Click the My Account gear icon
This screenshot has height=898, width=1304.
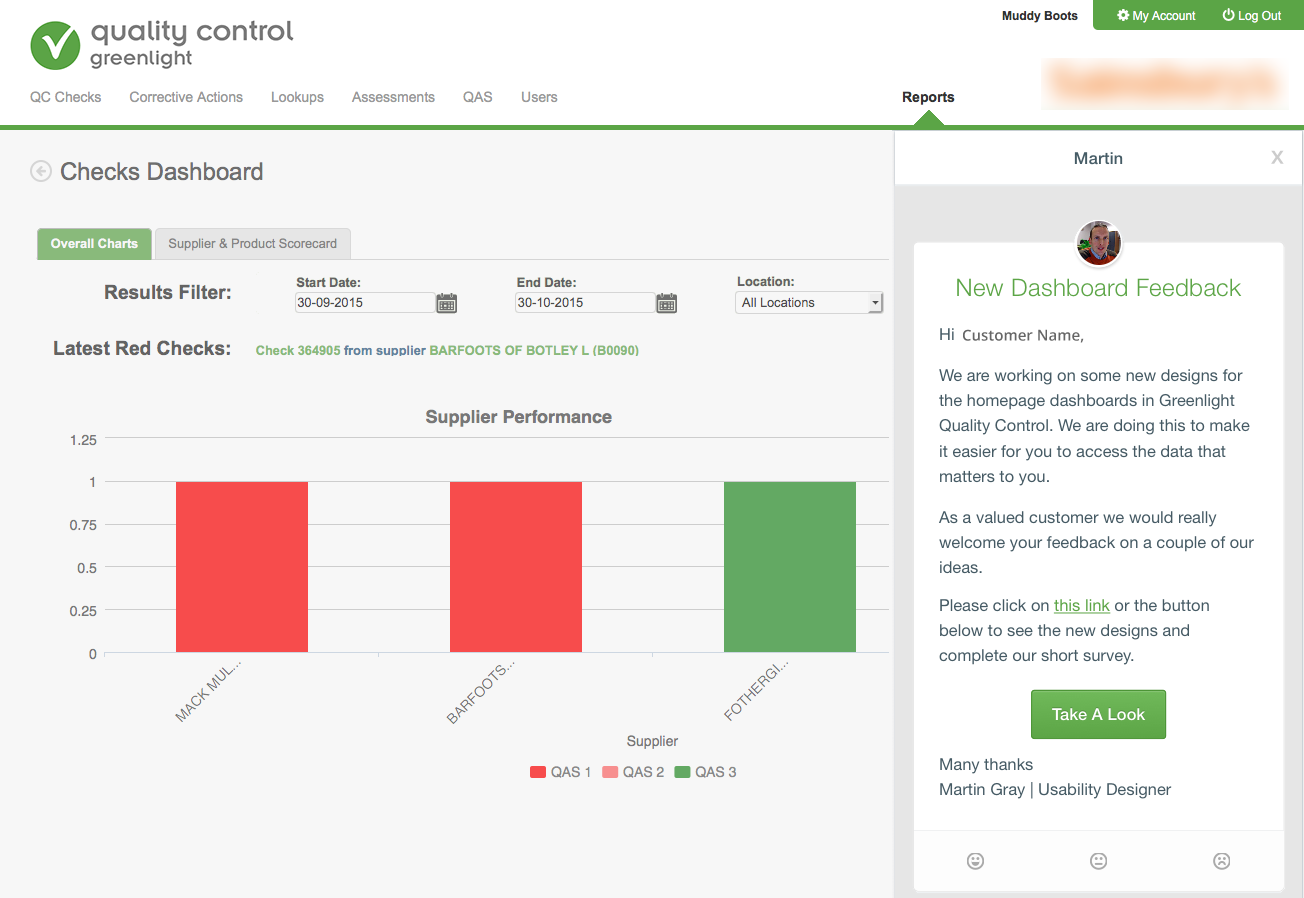click(1122, 15)
